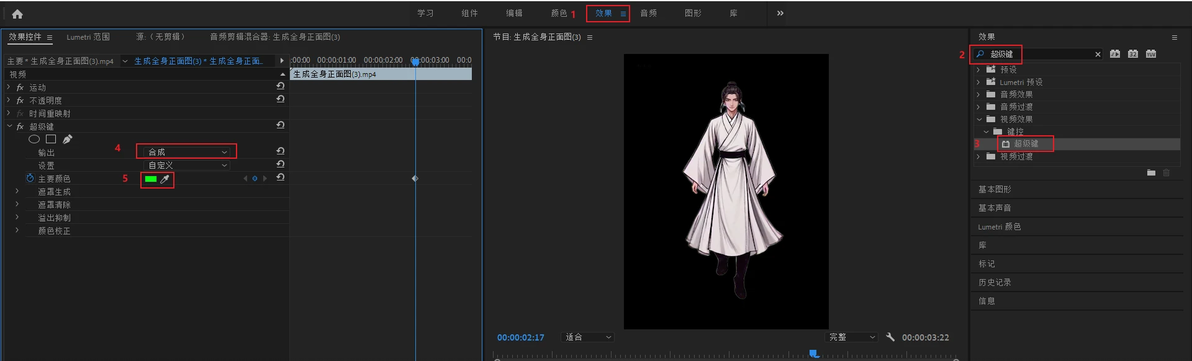Show more workspaces with the double-arrow button
1192x361 pixels.
[780, 13]
